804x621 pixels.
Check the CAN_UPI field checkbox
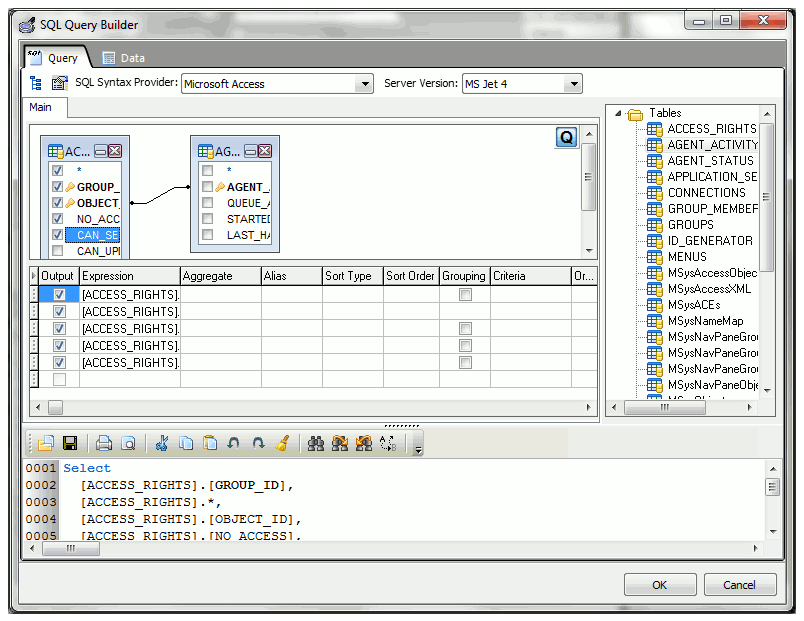pos(57,251)
